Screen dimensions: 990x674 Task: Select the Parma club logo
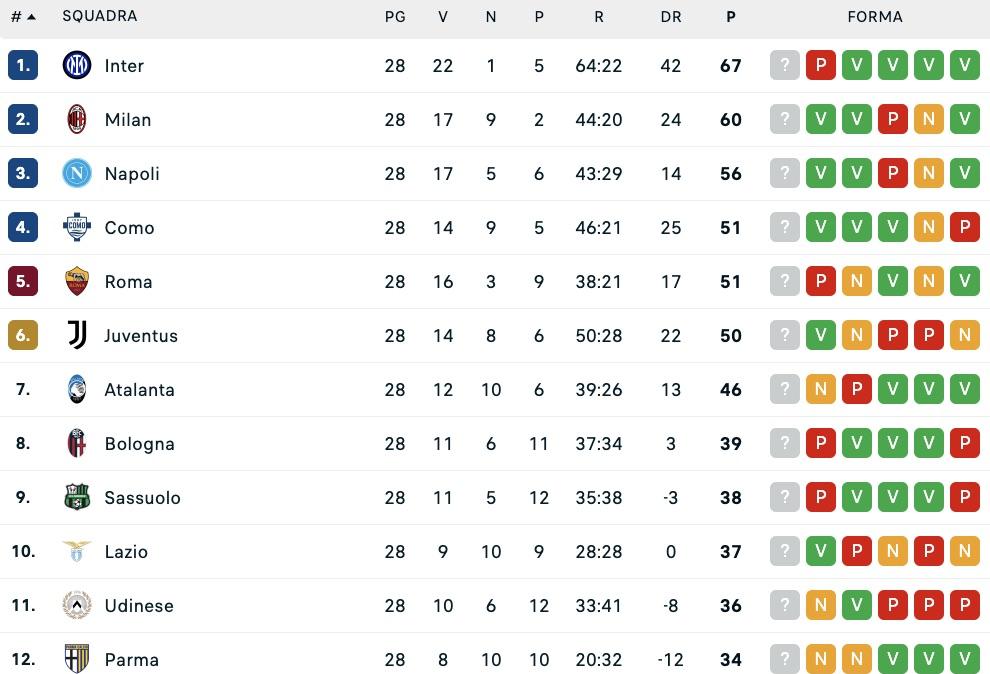coord(76,660)
